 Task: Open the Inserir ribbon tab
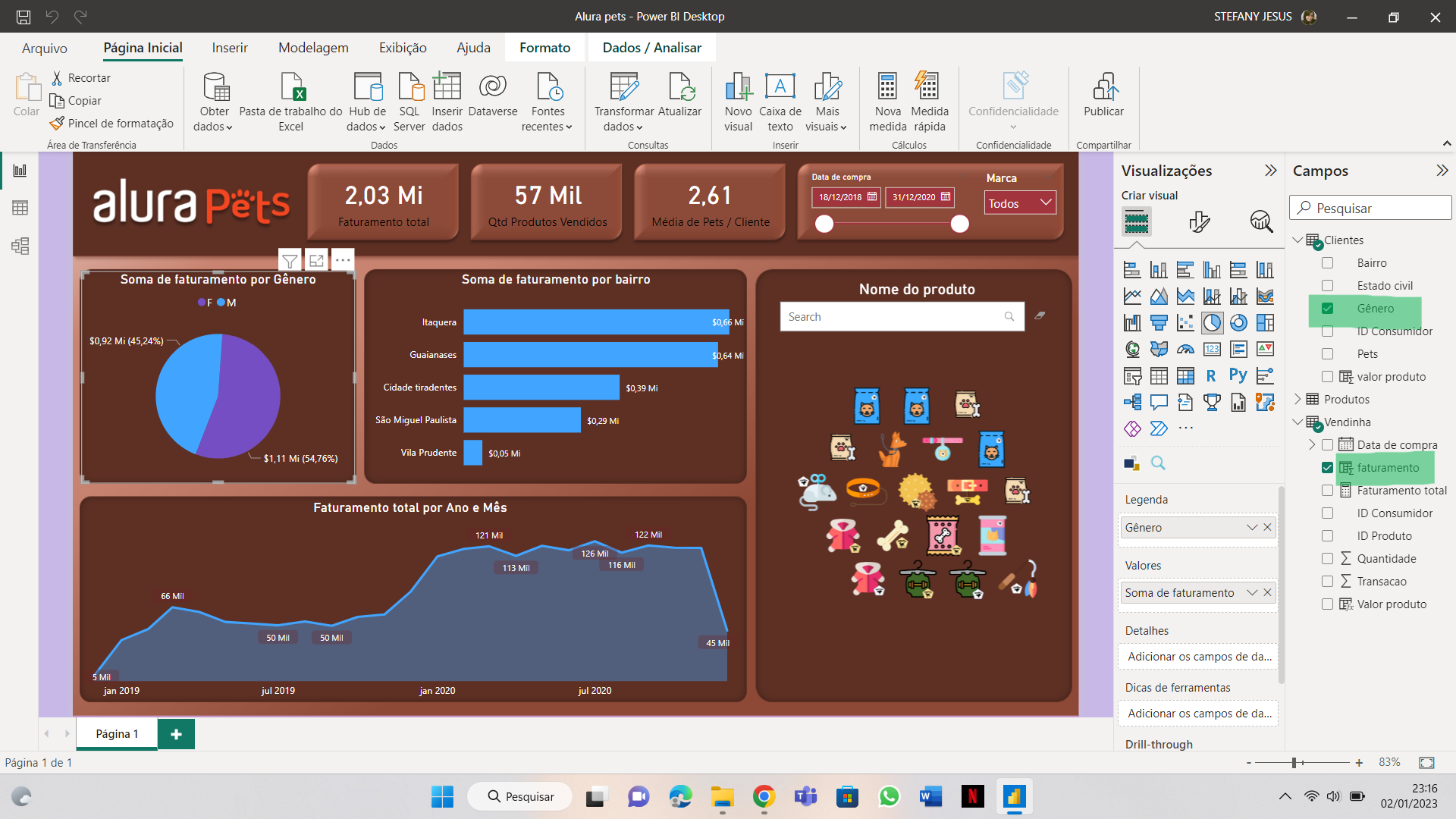(x=230, y=48)
